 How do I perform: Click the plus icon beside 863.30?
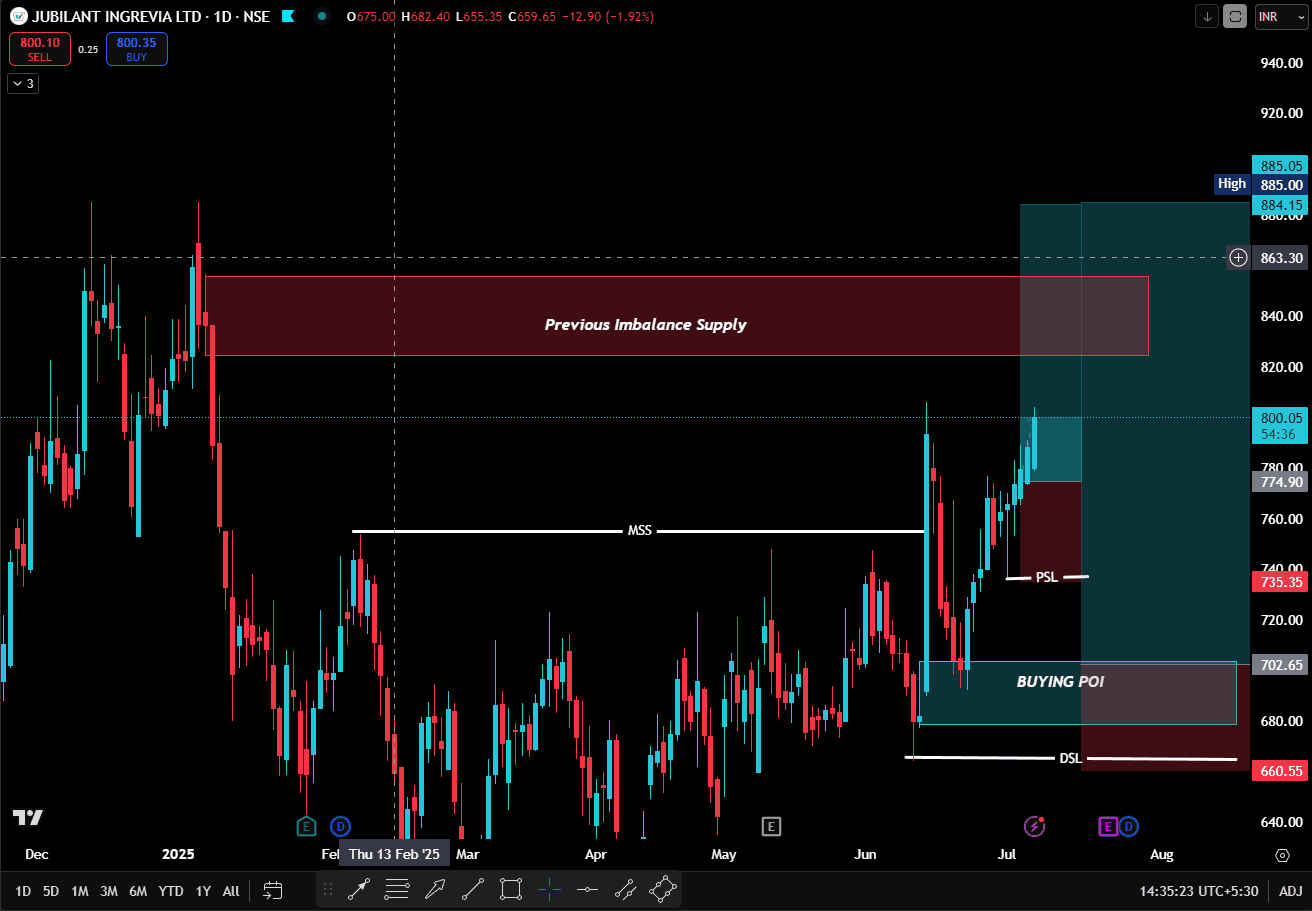(1238, 258)
